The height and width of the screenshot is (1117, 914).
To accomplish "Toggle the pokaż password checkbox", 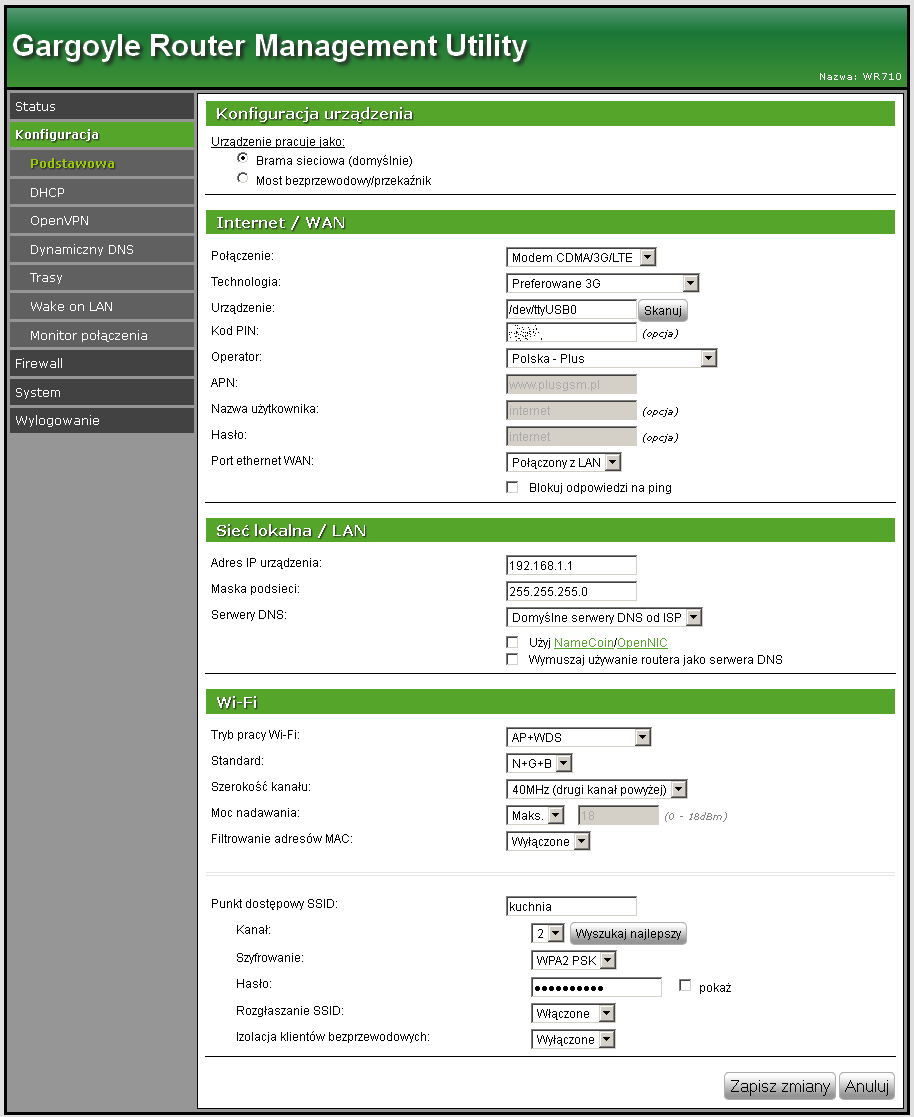I will point(685,987).
